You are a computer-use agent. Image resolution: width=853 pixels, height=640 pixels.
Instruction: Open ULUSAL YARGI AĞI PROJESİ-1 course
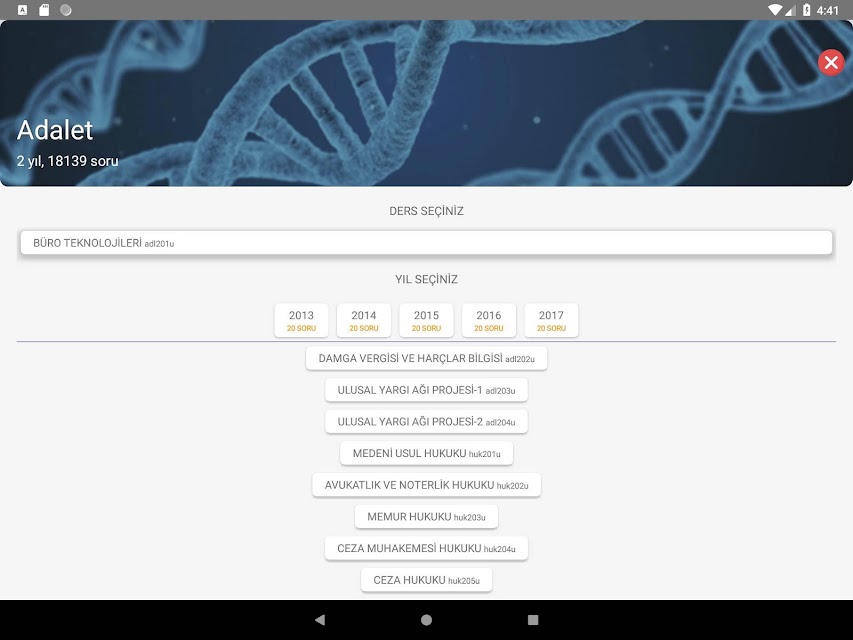point(426,390)
